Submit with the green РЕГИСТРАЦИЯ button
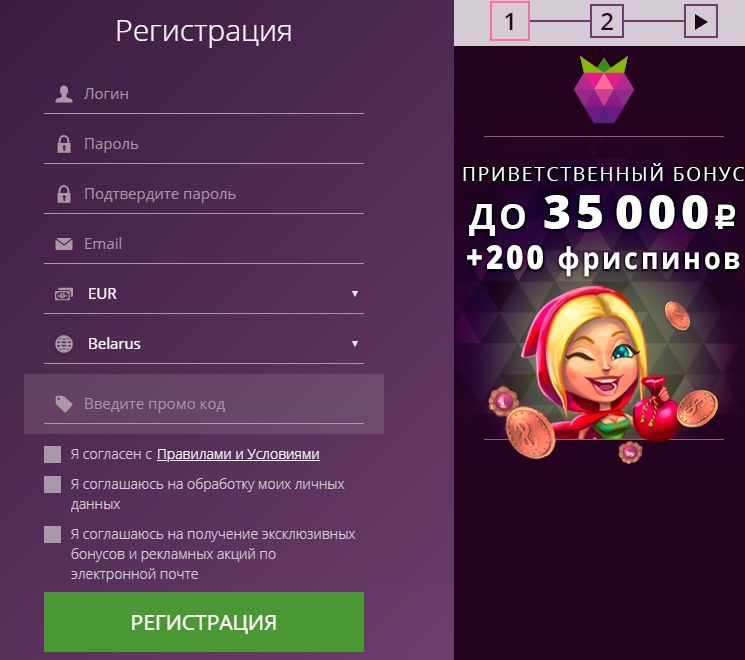Image resolution: width=745 pixels, height=660 pixels. 204,622
